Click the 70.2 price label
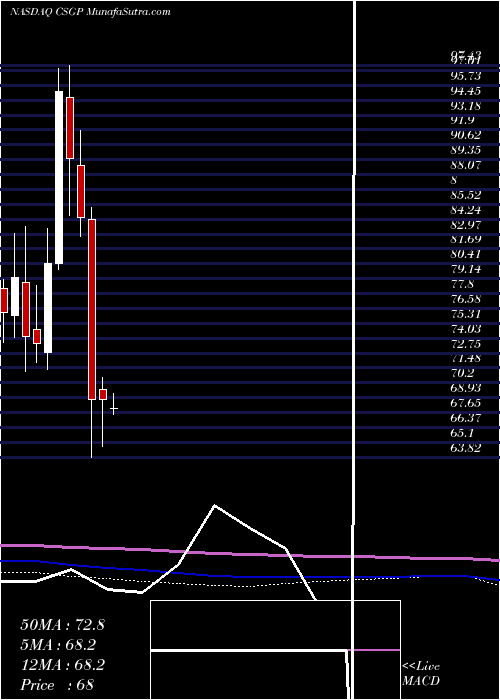 click(x=462, y=373)
